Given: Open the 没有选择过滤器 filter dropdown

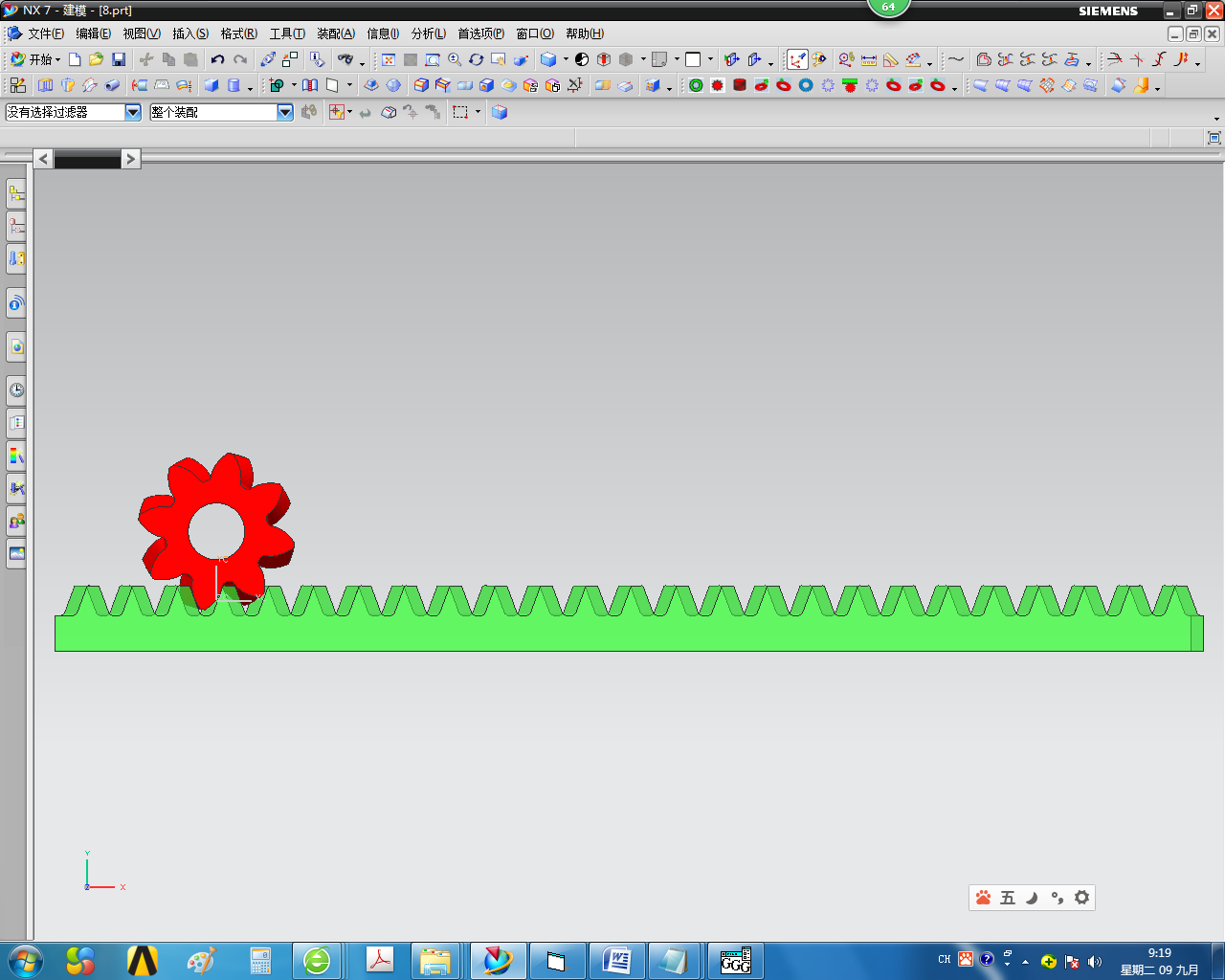Looking at the screenshot, I should tap(133, 112).
